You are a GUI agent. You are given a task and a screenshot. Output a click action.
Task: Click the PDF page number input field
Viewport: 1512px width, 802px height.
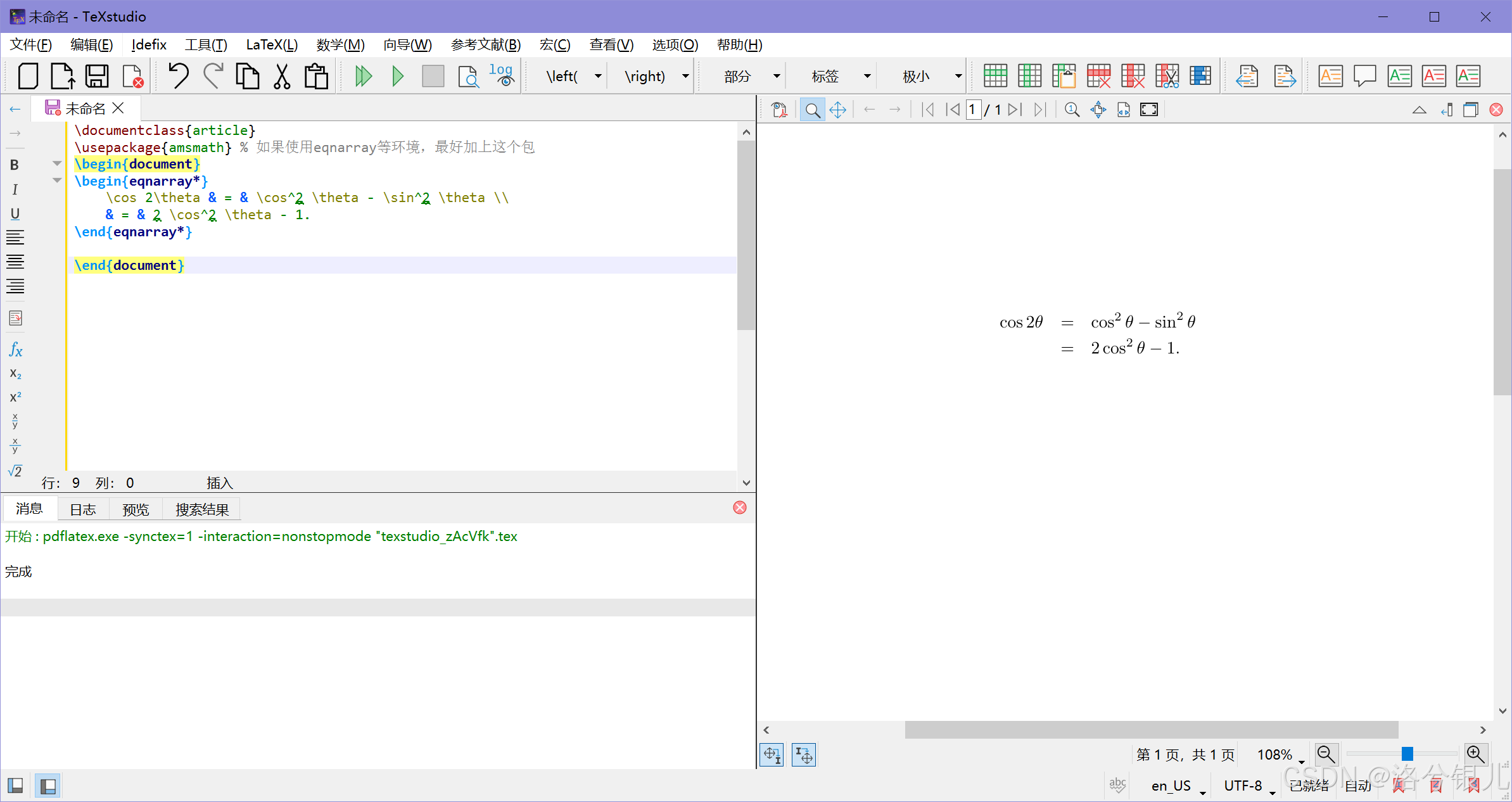click(974, 110)
